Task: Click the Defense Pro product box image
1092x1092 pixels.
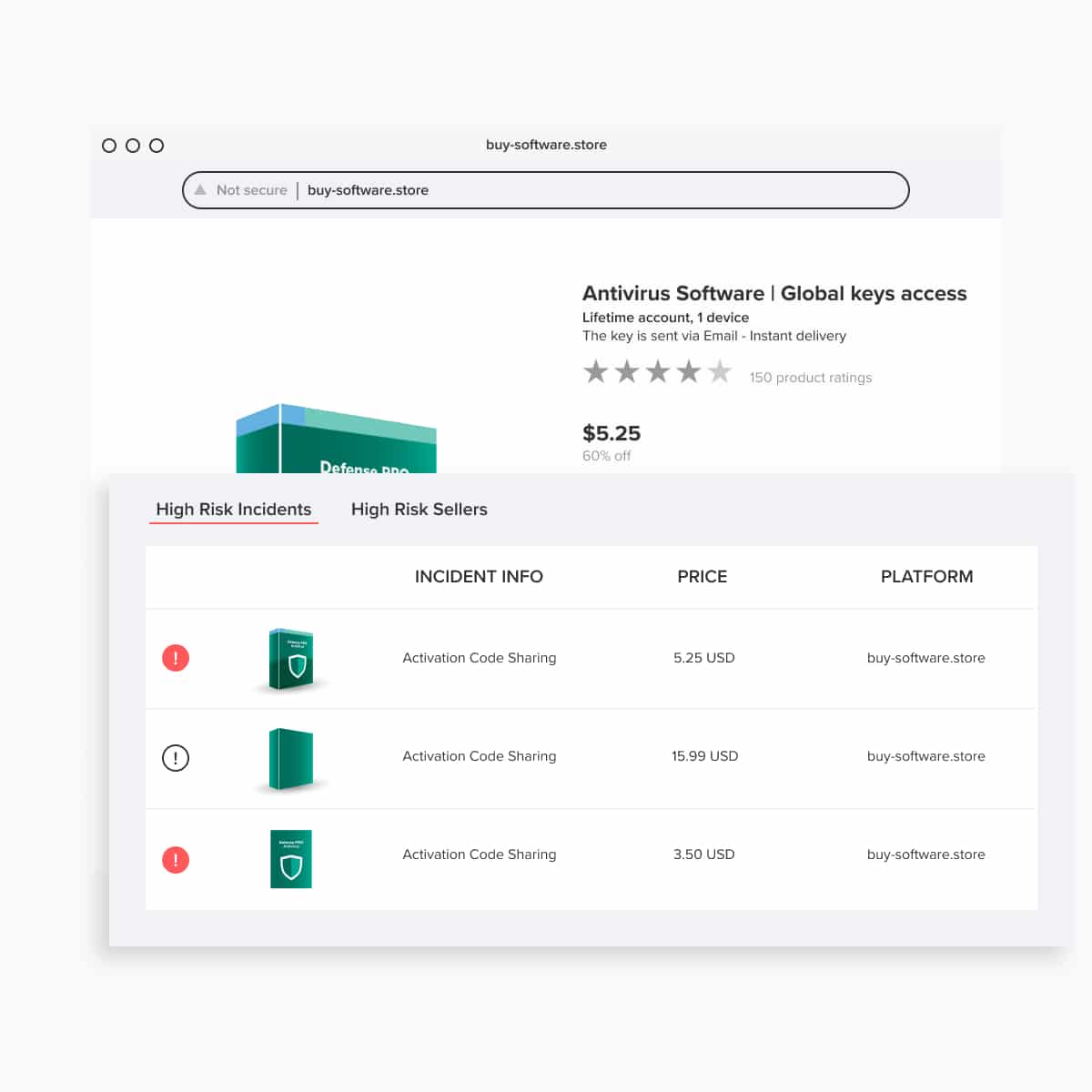Action: [337, 439]
